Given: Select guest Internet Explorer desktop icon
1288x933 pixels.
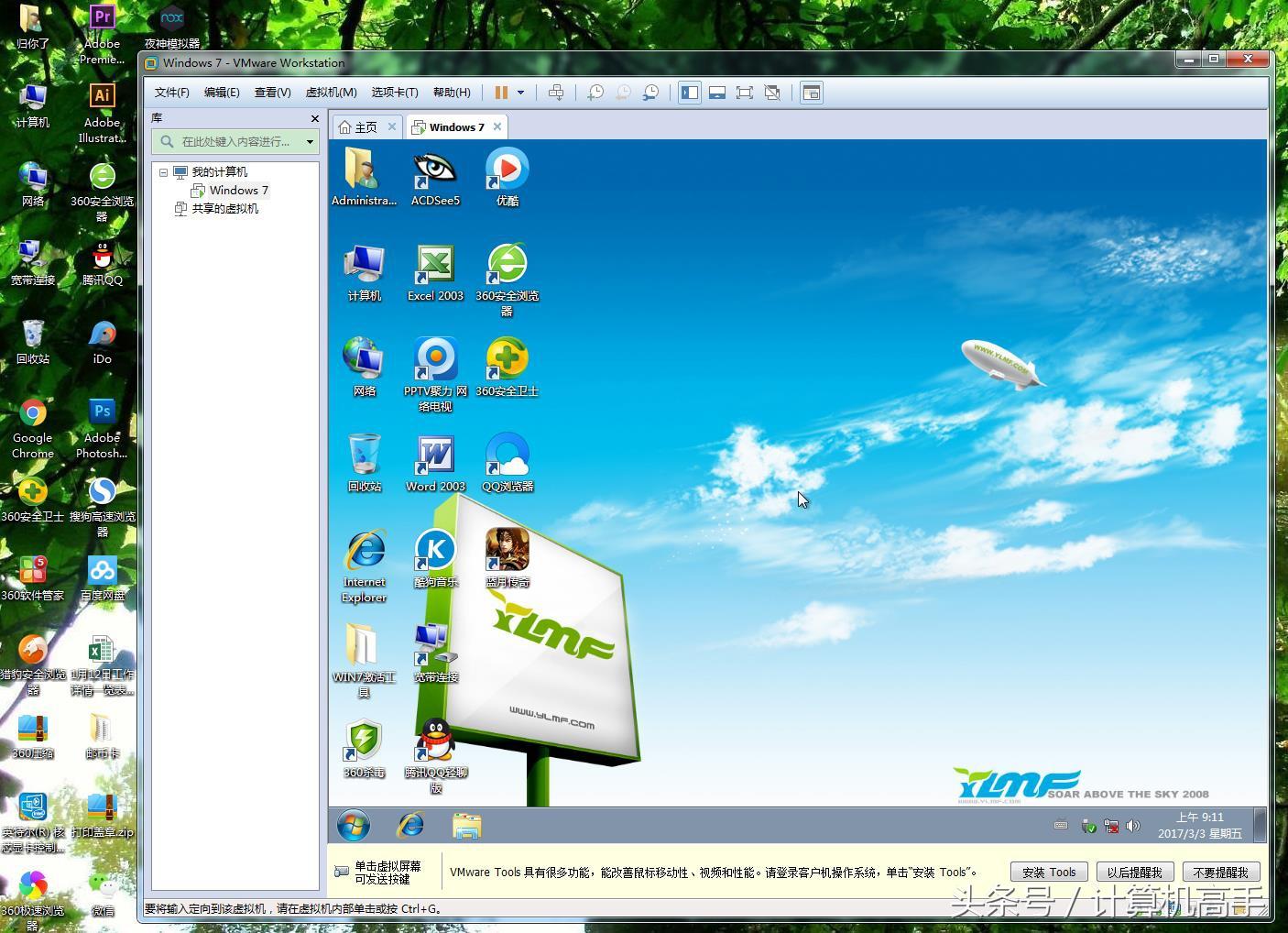Looking at the screenshot, I should (x=364, y=565).
